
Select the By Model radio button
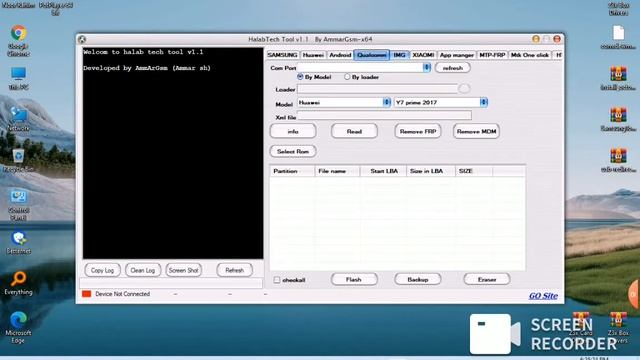coord(300,77)
